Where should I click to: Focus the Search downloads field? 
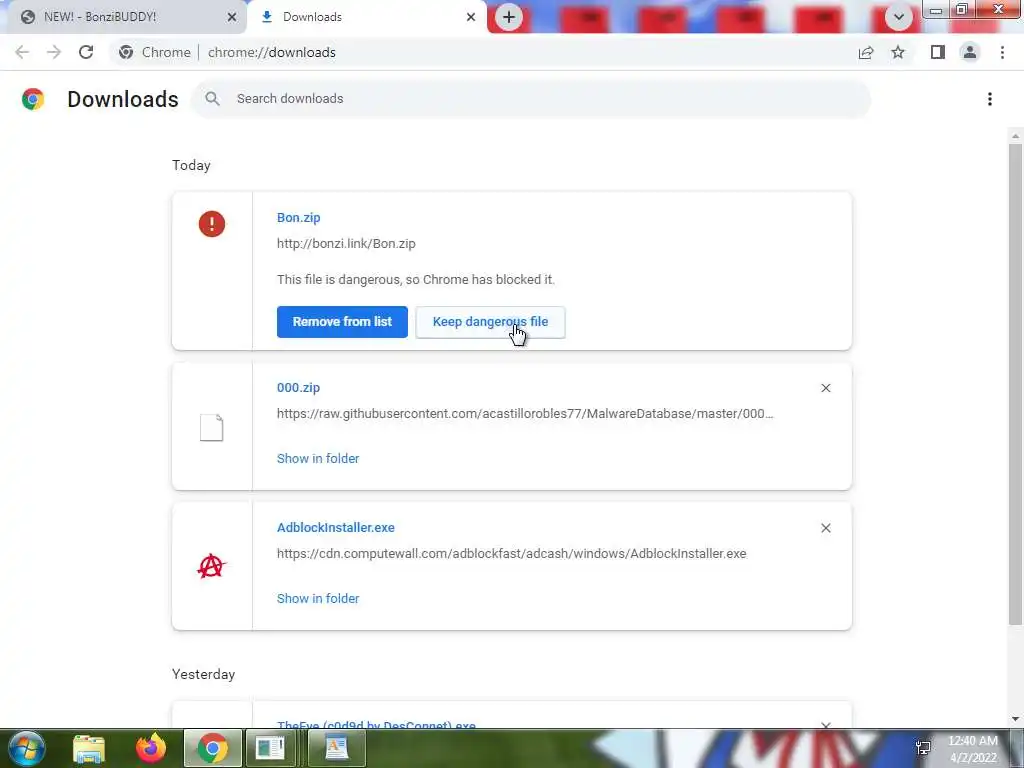point(531,99)
